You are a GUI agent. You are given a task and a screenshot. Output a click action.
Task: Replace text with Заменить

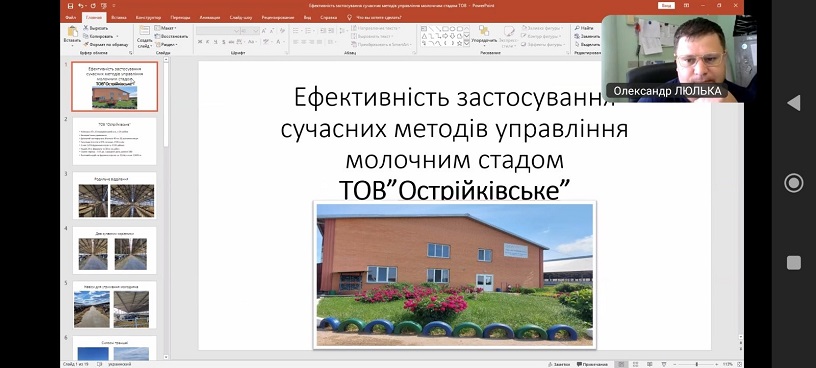coord(587,36)
